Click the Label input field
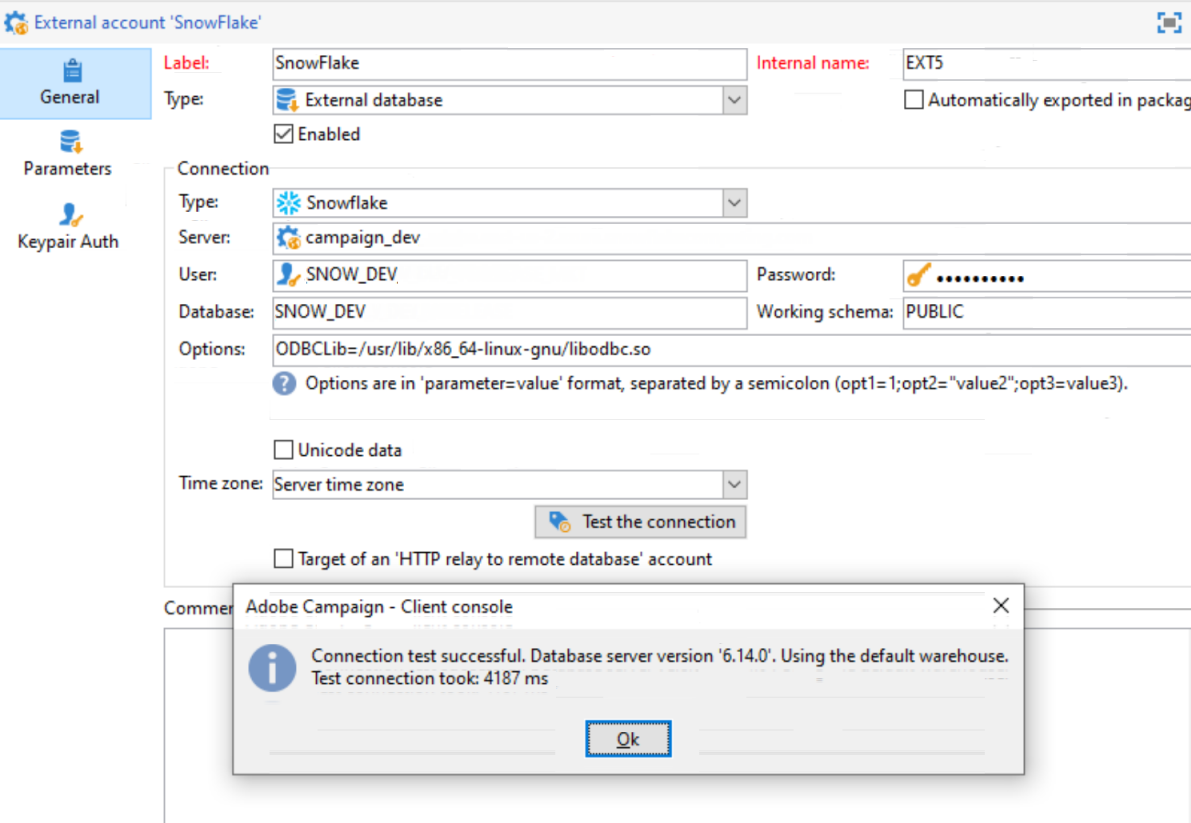This screenshot has width=1191, height=823. [510, 64]
